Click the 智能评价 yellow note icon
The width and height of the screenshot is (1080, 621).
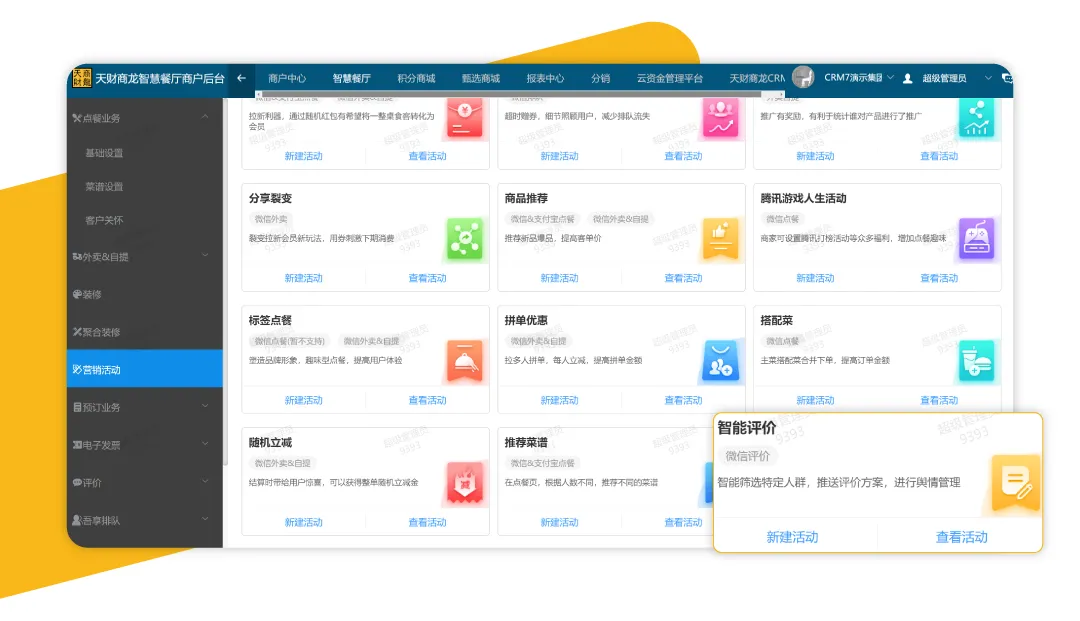[1016, 482]
